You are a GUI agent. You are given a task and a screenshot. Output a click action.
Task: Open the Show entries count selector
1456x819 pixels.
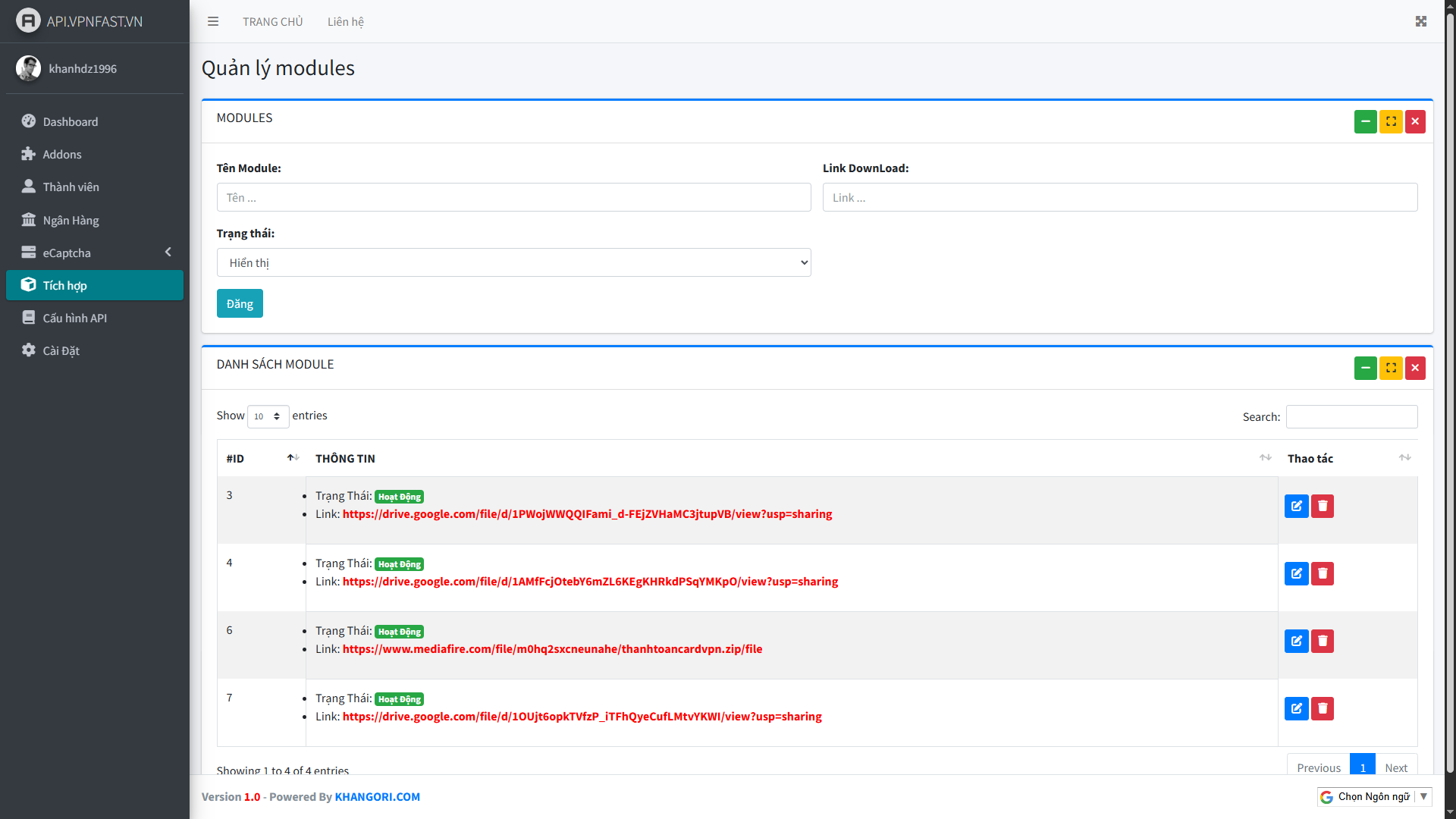268,416
